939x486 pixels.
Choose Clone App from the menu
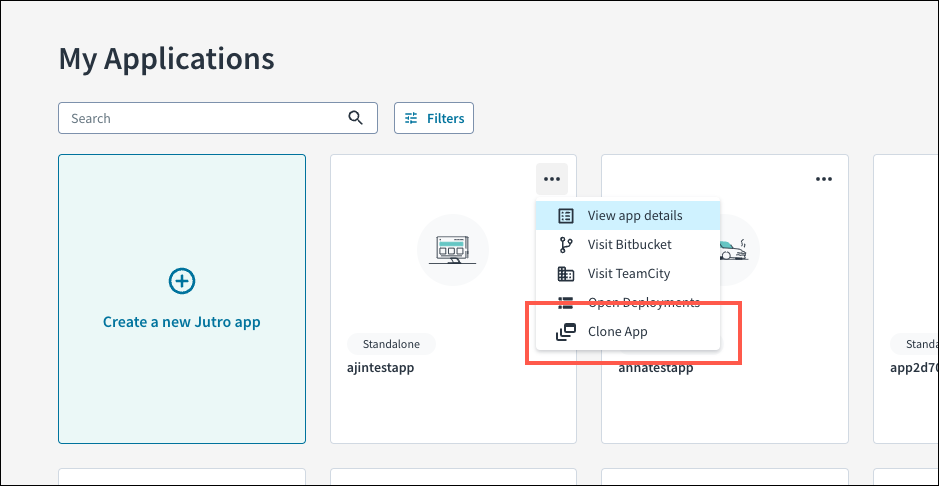(x=628, y=331)
